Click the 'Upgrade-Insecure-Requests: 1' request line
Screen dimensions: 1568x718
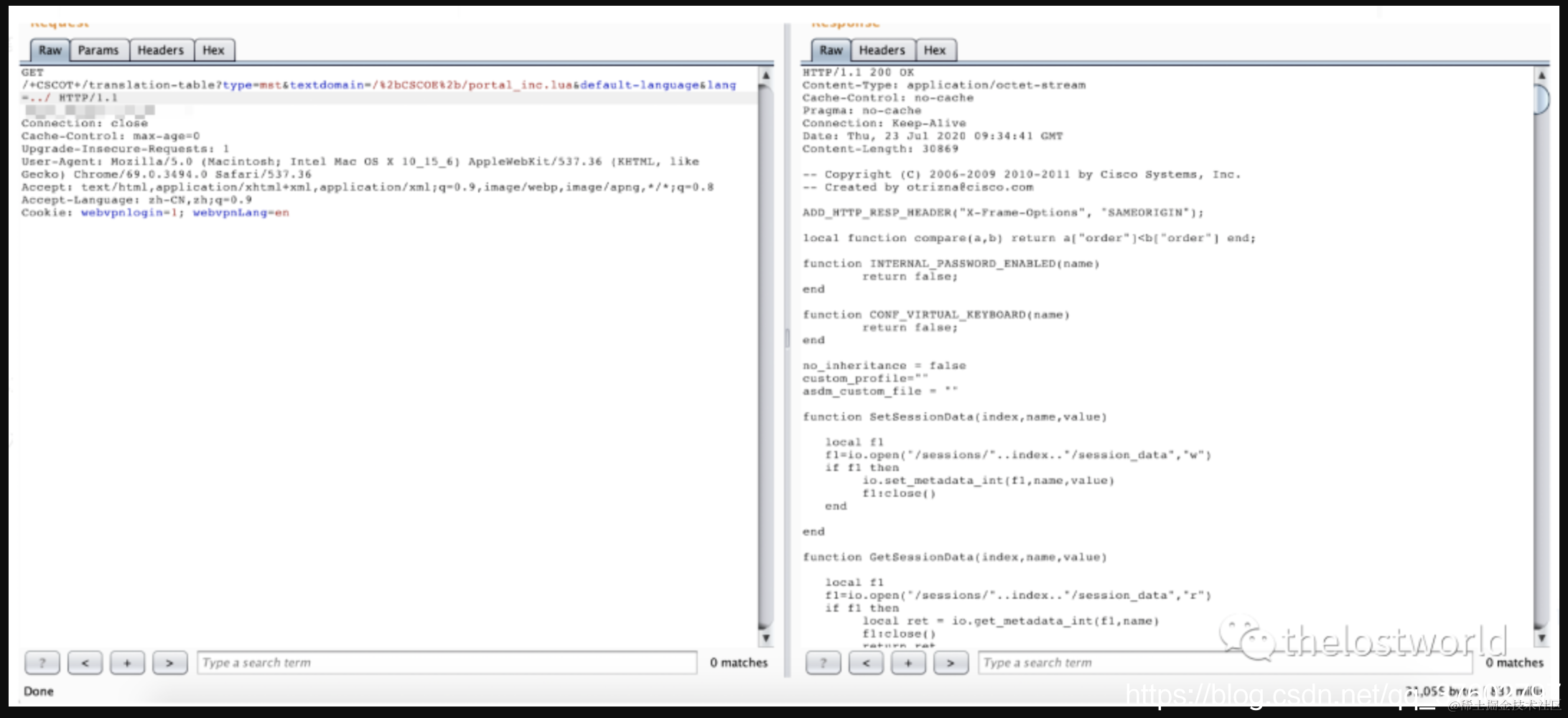125,149
